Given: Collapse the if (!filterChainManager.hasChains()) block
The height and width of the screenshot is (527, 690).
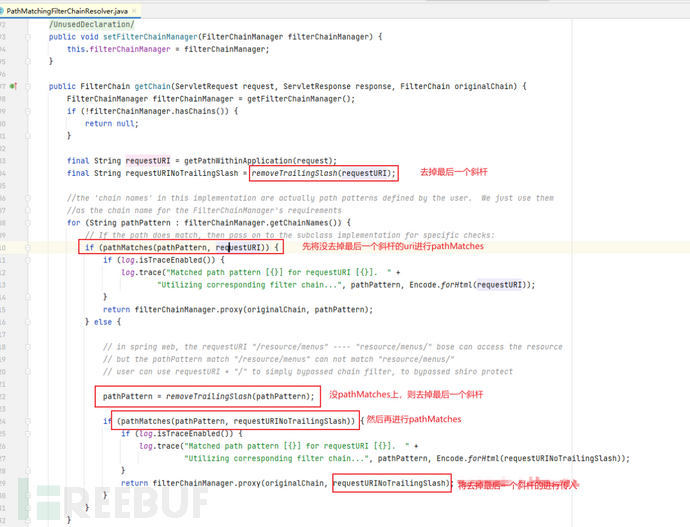Looking at the screenshot, I should 27,111.
